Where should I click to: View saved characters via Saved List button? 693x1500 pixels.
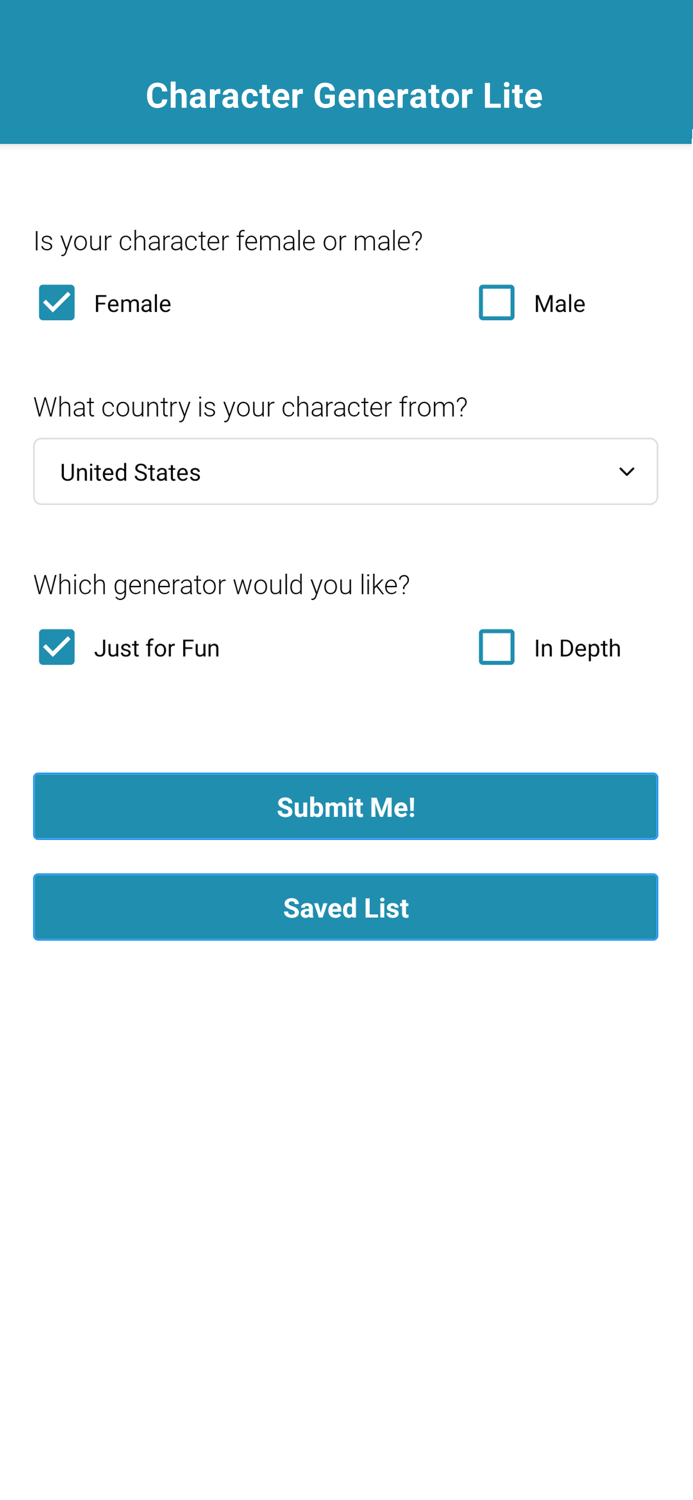tap(346, 906)
